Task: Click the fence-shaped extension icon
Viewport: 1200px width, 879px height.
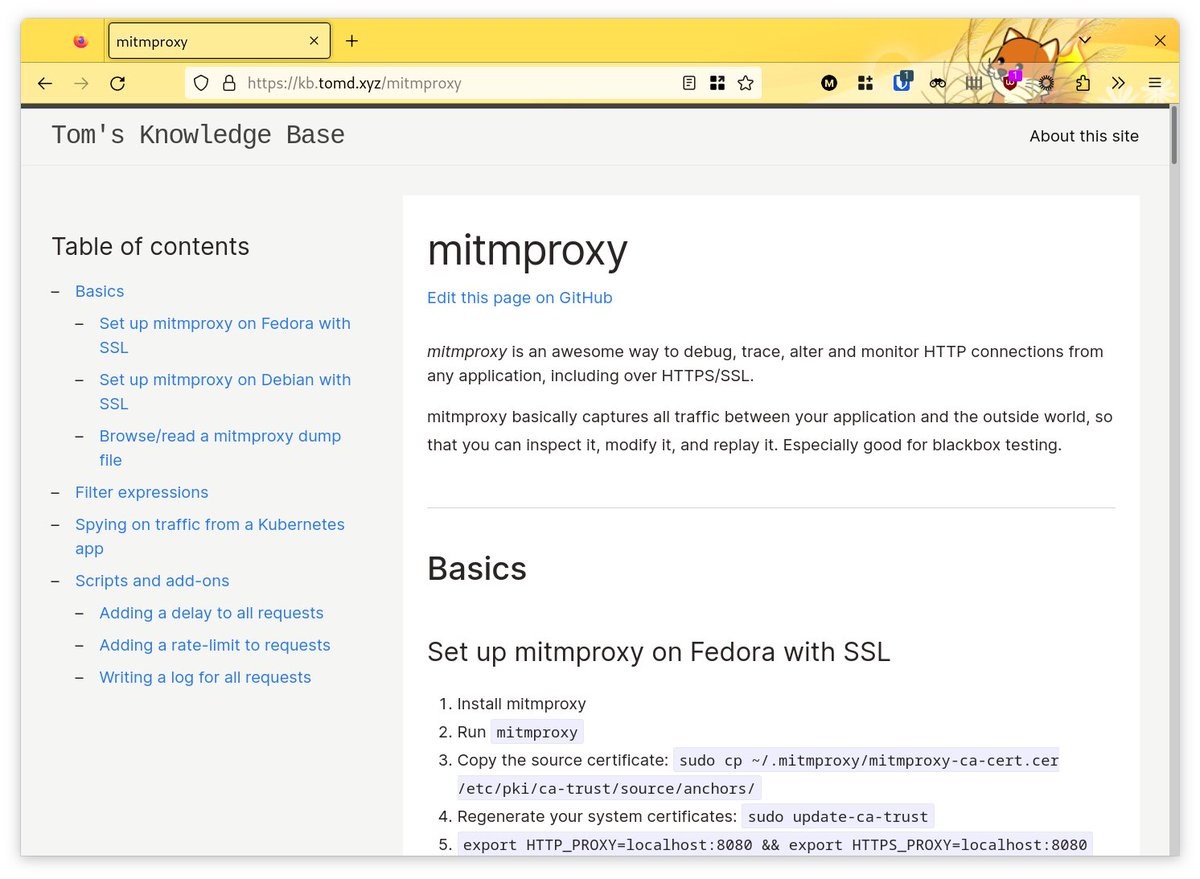Action: click(974, 83)
